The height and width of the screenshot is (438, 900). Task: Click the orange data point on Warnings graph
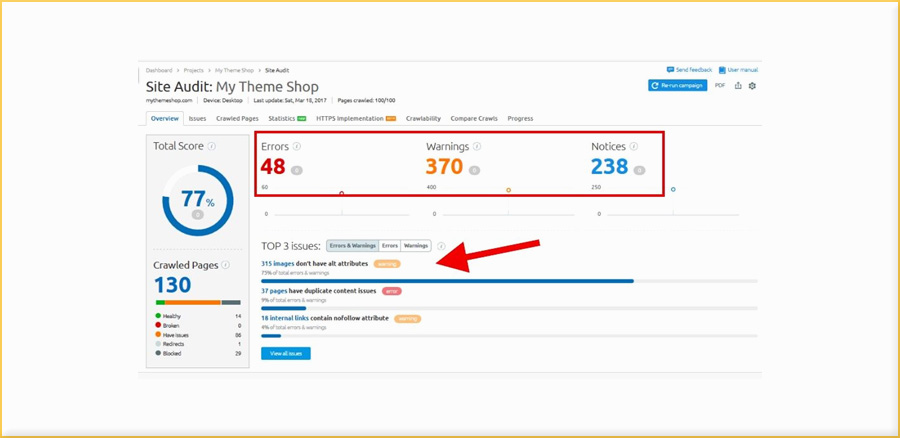click(509, 190)
